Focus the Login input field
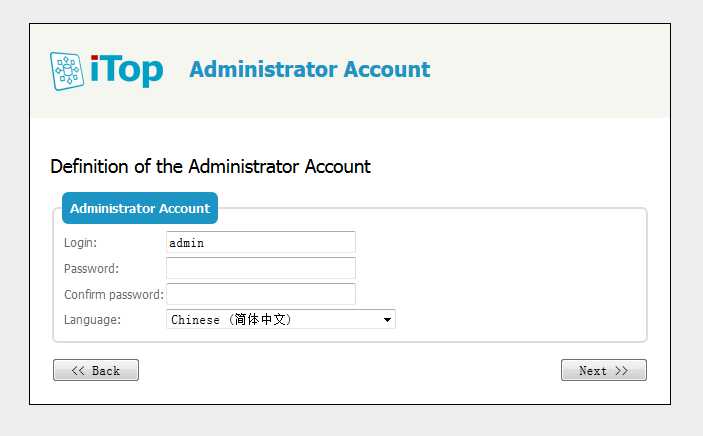Image resolution: width=703 pixels, height=436 pixels. click(x=261, y=243)
